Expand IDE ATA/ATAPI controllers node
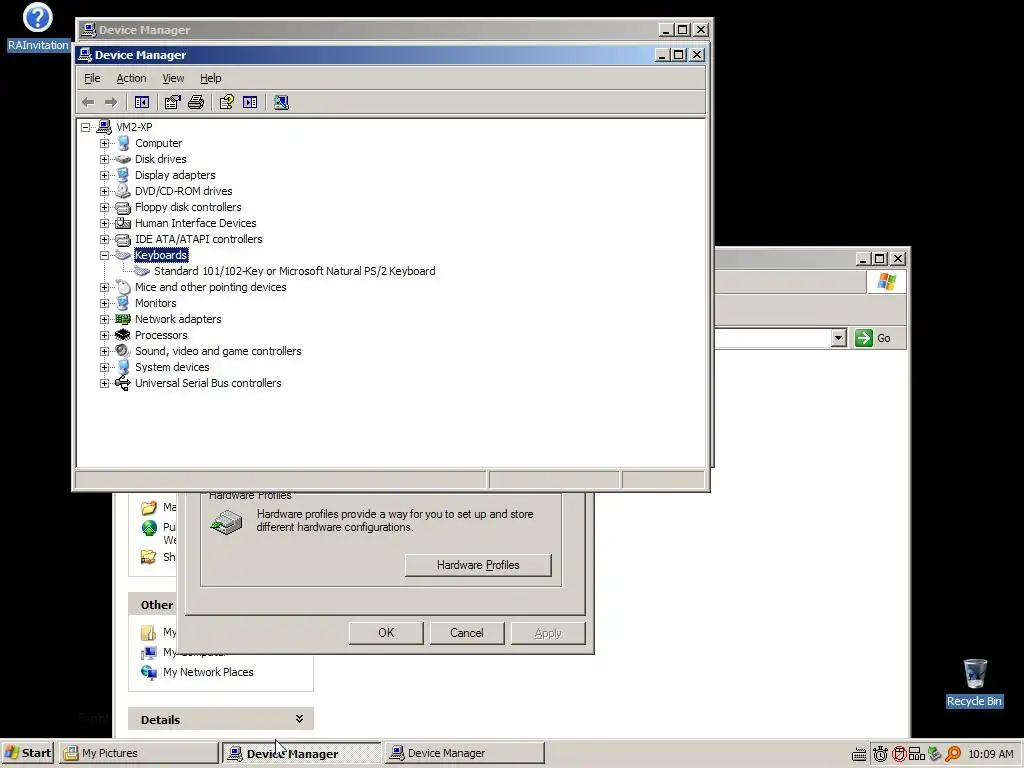Image resolution: width=1024 pixels, height=768 pixels. (104, 239)
